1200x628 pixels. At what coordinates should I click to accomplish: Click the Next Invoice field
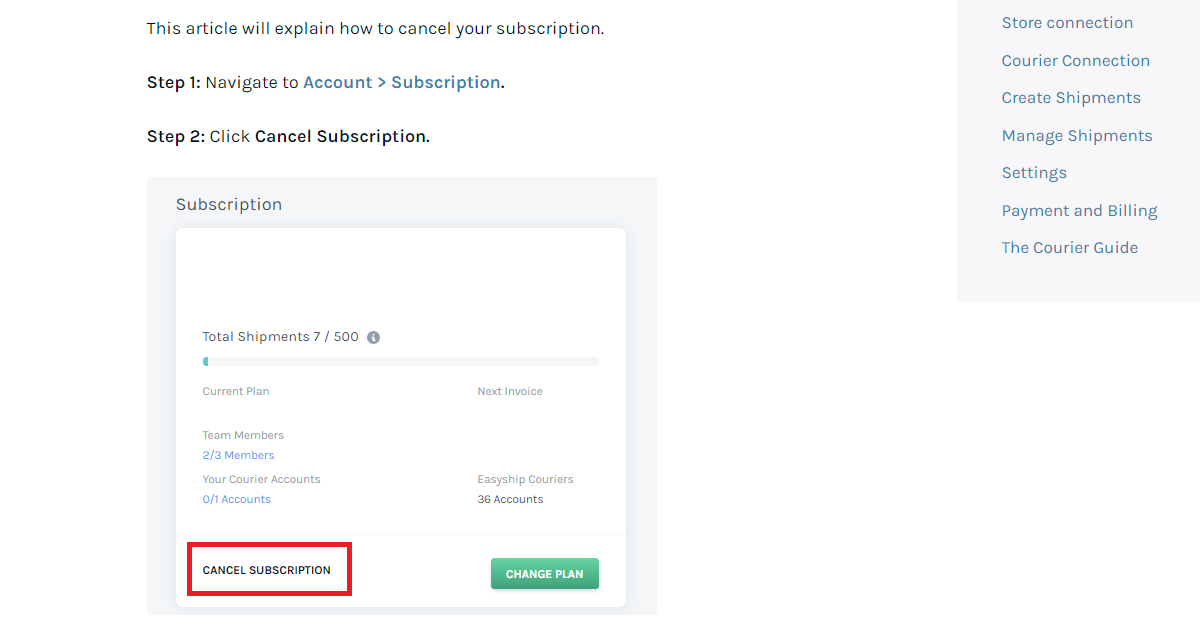[x=509, y=391]
